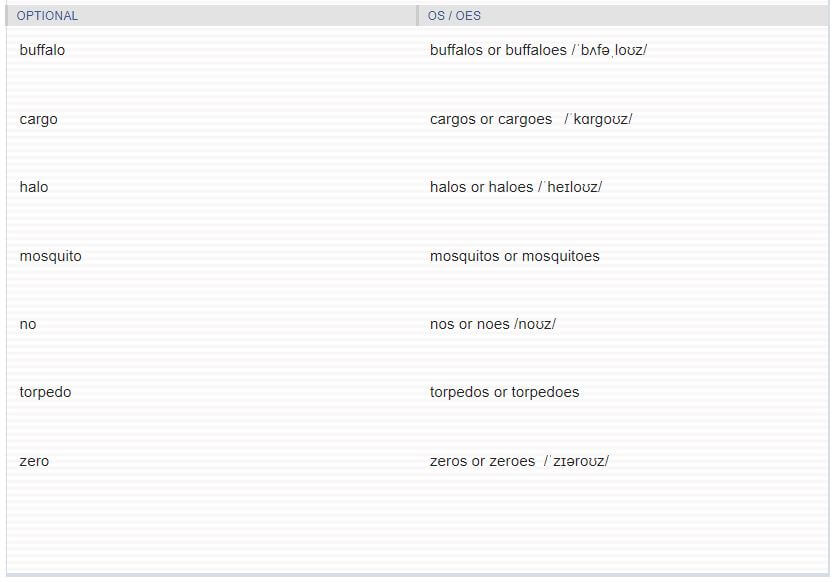
Task: Select the 'nos or noes' plural cell
Action: tap(493, 324)
